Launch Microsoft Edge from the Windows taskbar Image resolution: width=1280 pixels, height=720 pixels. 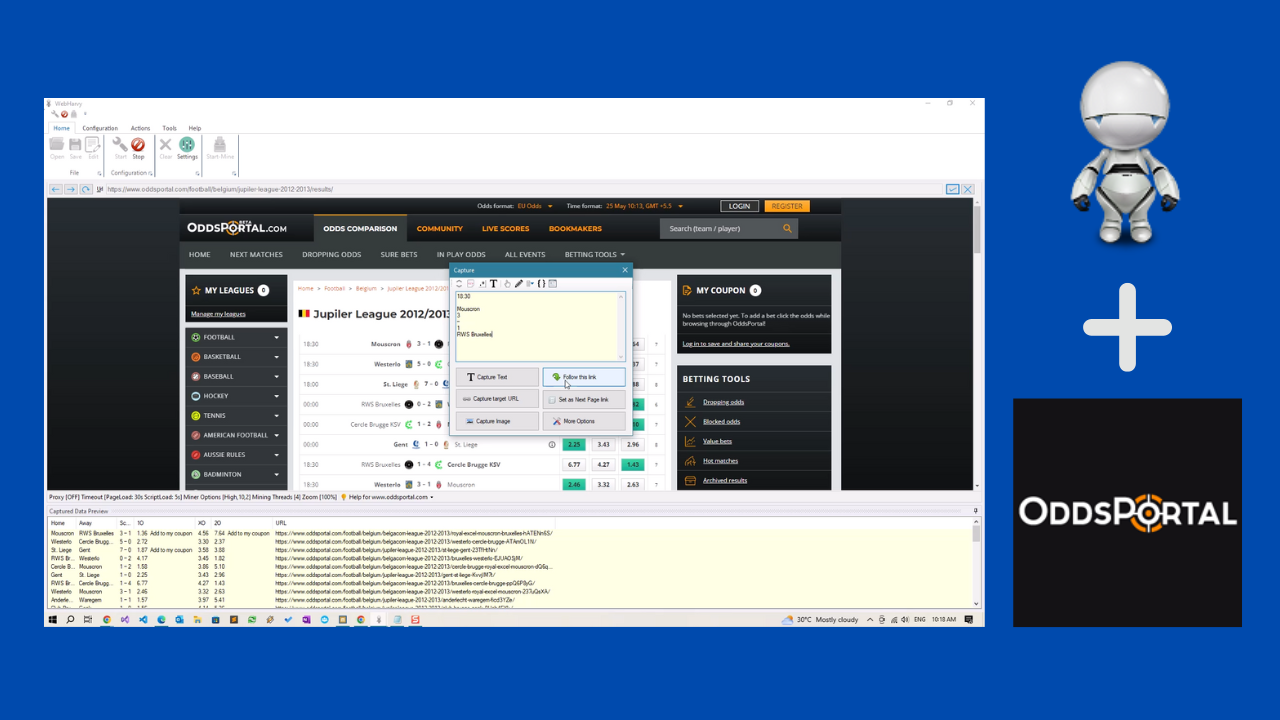(x=161, y=620)
